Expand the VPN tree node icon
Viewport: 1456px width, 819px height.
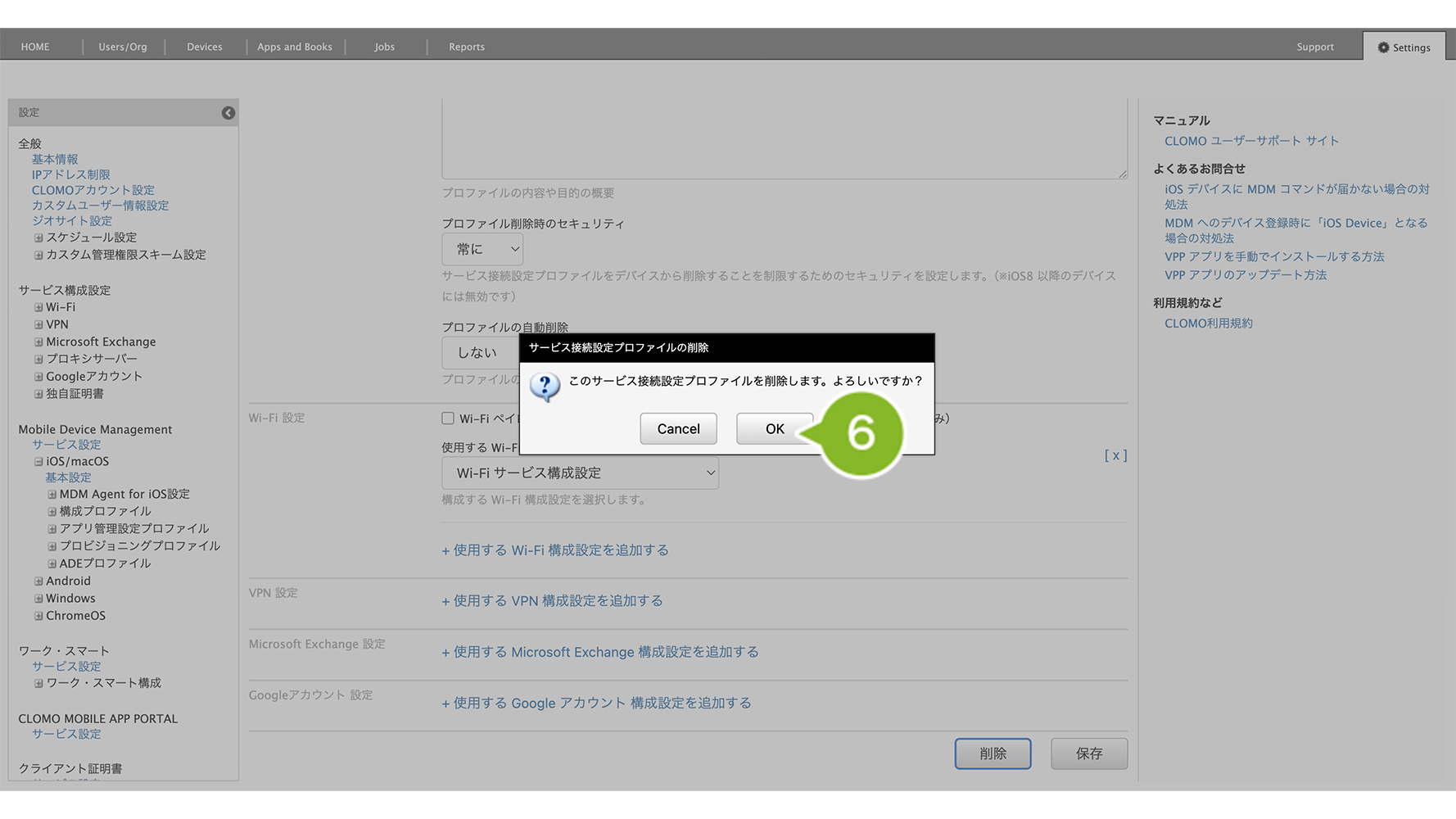click(x=38, y=325)
